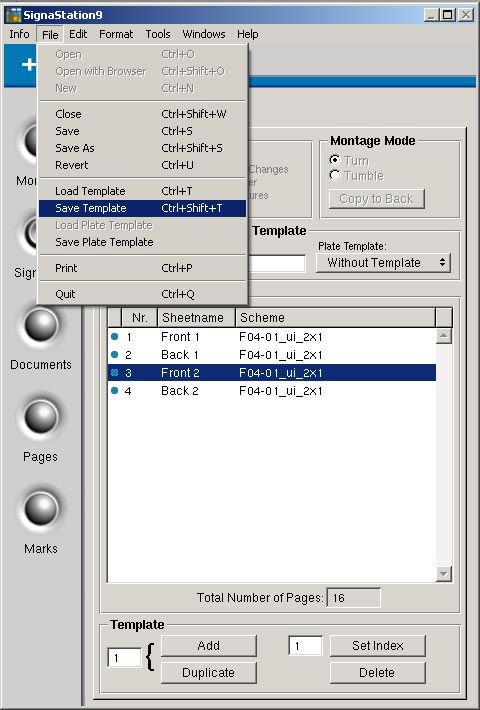Click the blue dot beside Back 2
The width and height of the screenshot is (480, 710).
click(115, 390)
